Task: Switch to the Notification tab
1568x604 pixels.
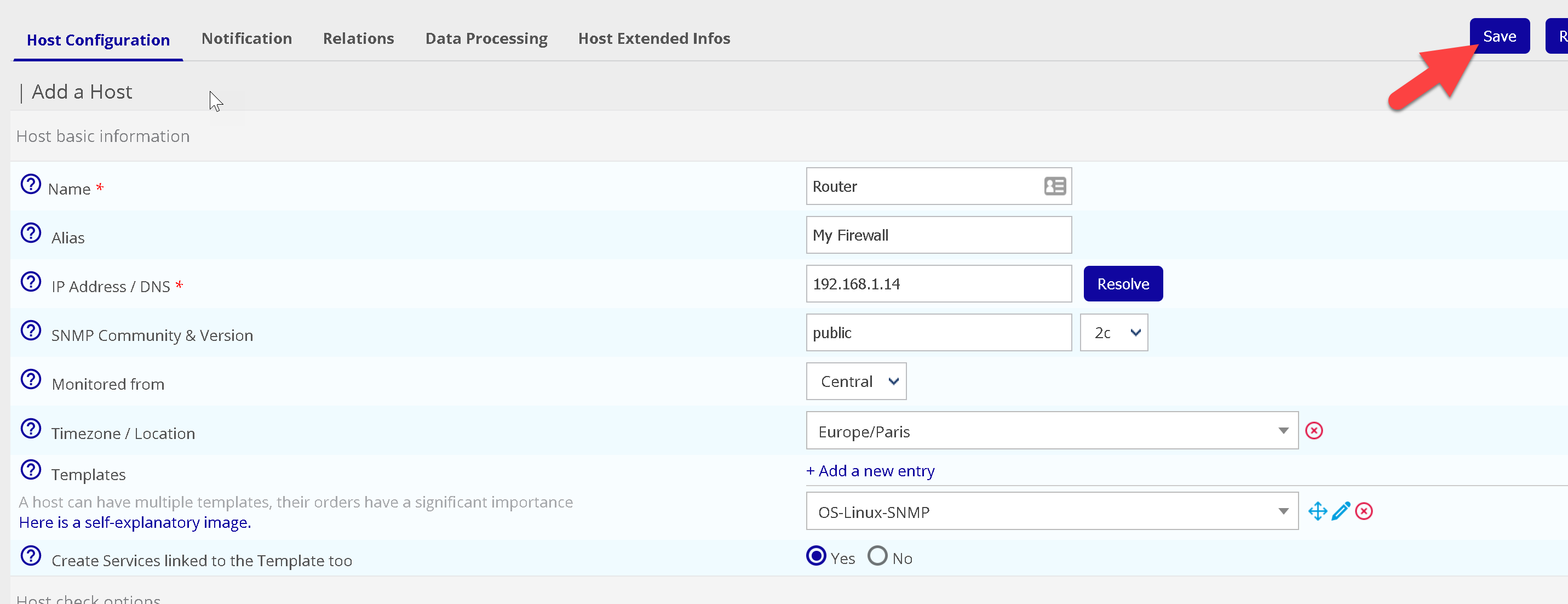Action: coord(246,38)
